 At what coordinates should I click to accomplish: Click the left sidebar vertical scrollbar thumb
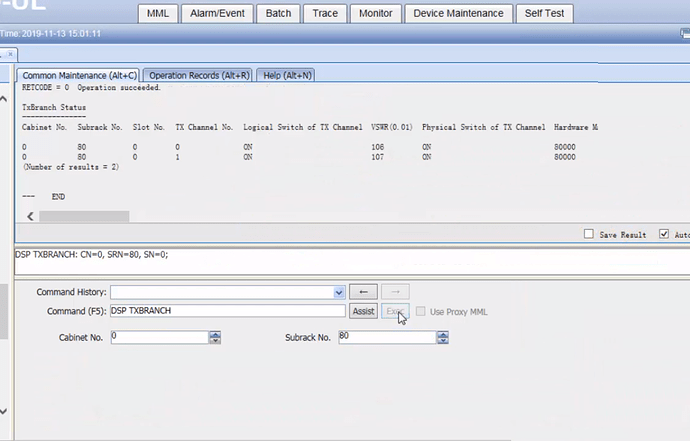[x=4, y=311]
